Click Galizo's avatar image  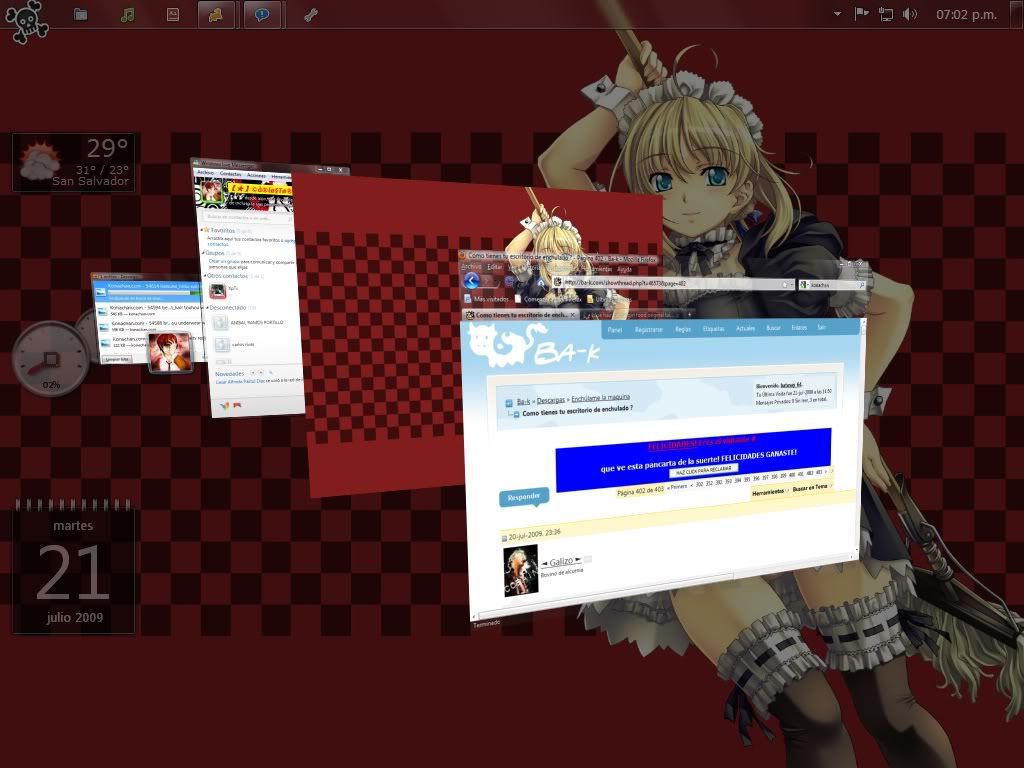(520, 570)
